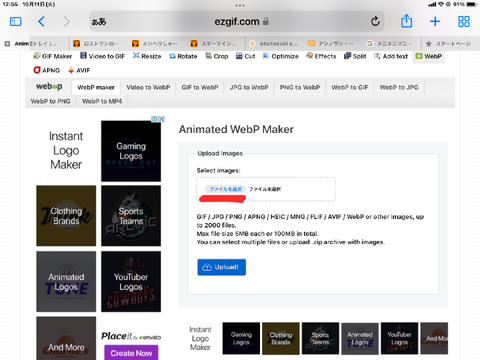Viewport: 480px width, 360px height.
Task: Click Clothing Brands tile in bottom banner
Action: 281,338
